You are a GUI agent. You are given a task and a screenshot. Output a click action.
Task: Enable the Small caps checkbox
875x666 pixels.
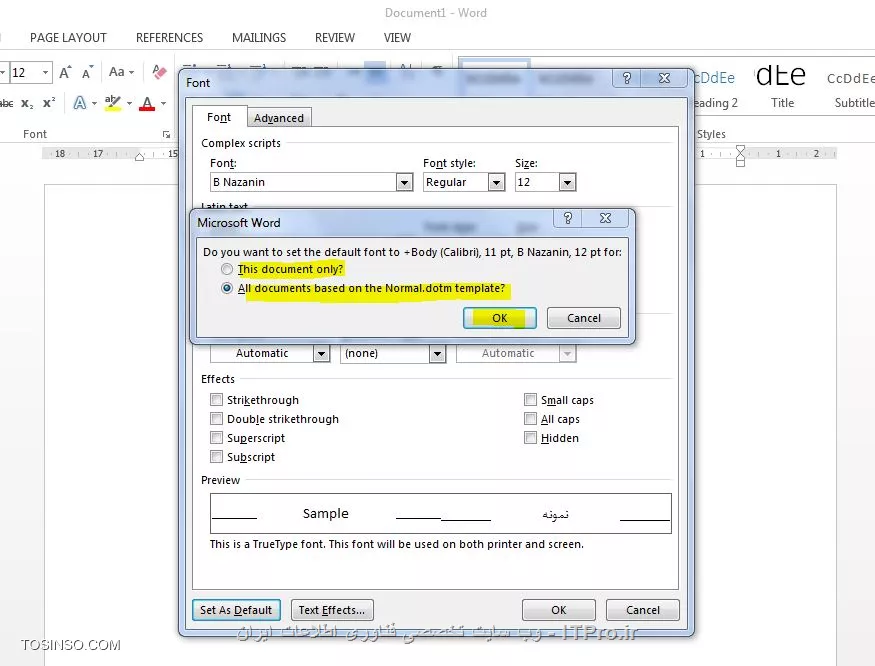(x=530, y=400)
